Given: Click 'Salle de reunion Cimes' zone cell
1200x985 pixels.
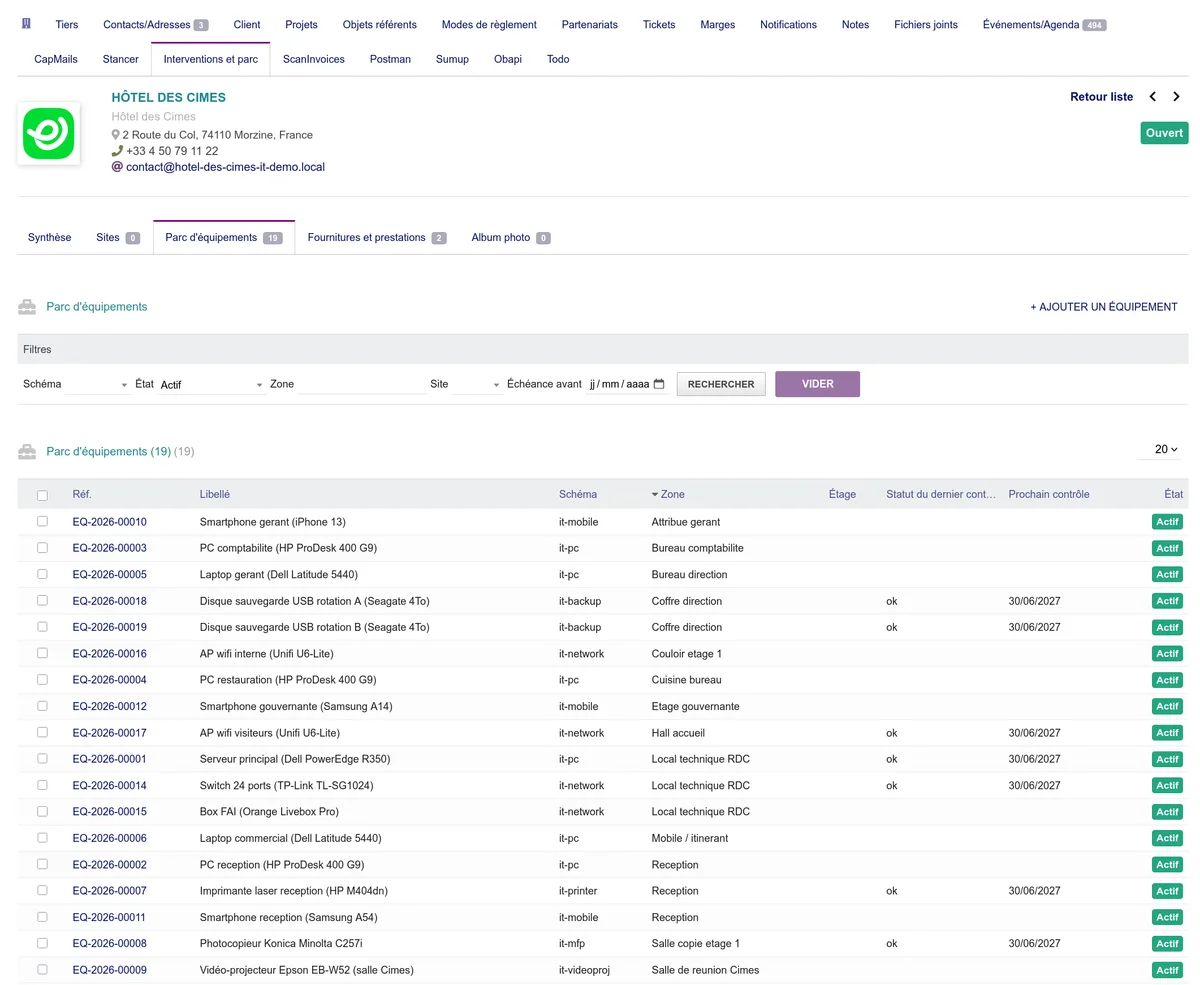Looking at the screenshot, I should point(705,970).
